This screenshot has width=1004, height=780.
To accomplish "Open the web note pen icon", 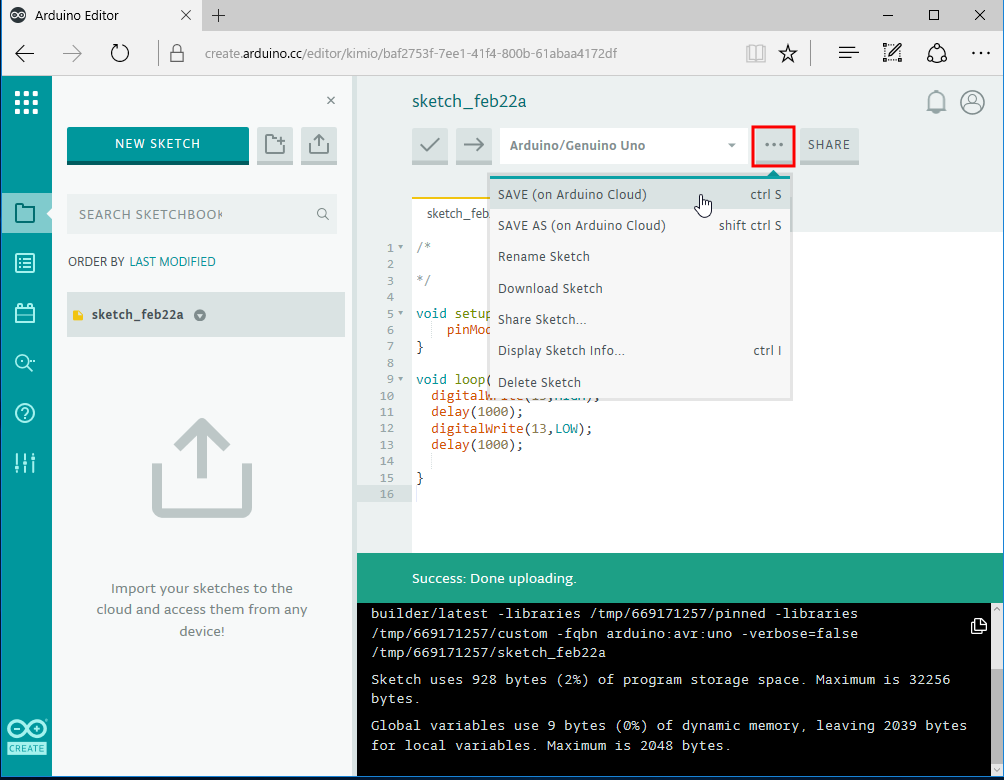I will coord(892,54).
